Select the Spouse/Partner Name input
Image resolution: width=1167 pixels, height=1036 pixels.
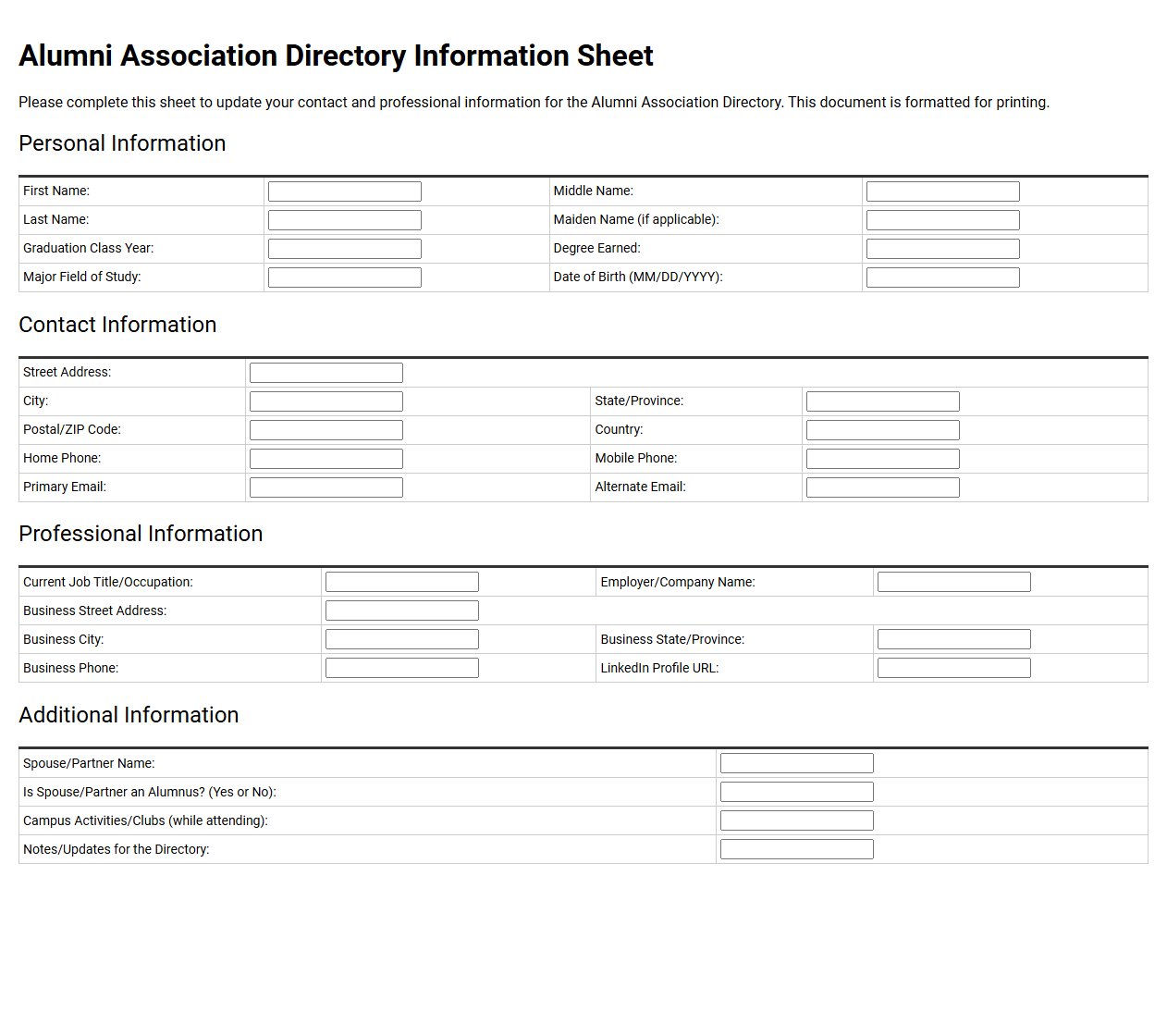tap(797, 763)
